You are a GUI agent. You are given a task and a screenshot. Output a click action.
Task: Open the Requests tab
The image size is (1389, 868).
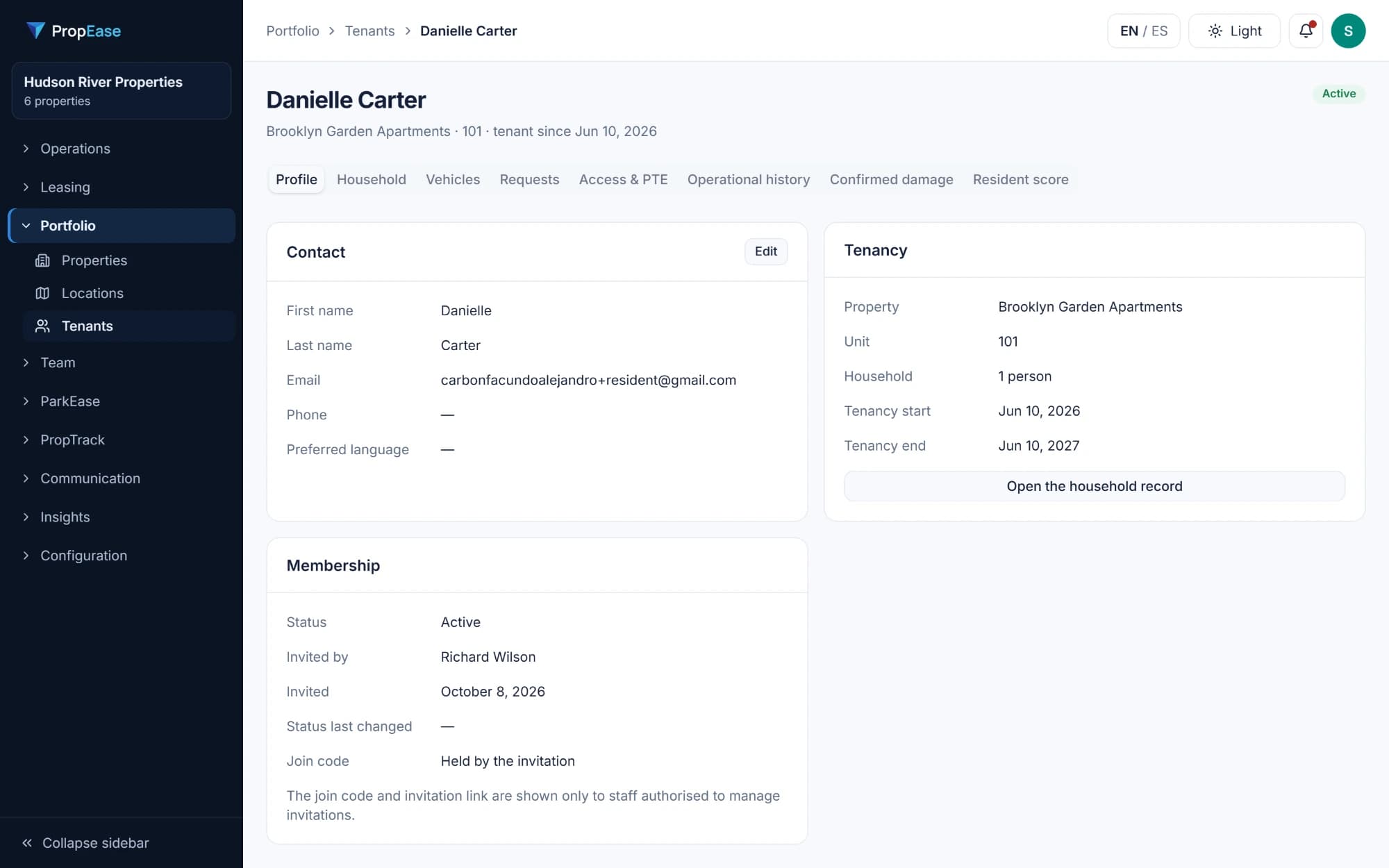point(529,179)
